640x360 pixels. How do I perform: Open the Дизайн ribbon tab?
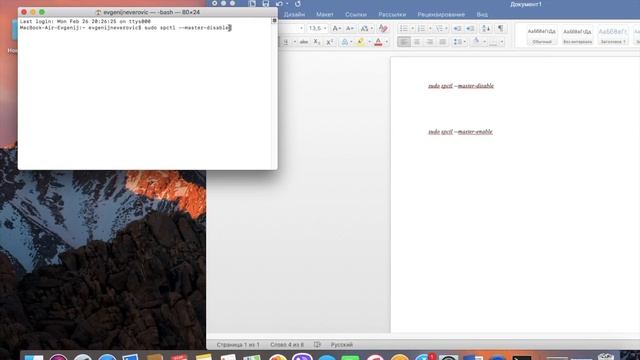click(294, 14)
